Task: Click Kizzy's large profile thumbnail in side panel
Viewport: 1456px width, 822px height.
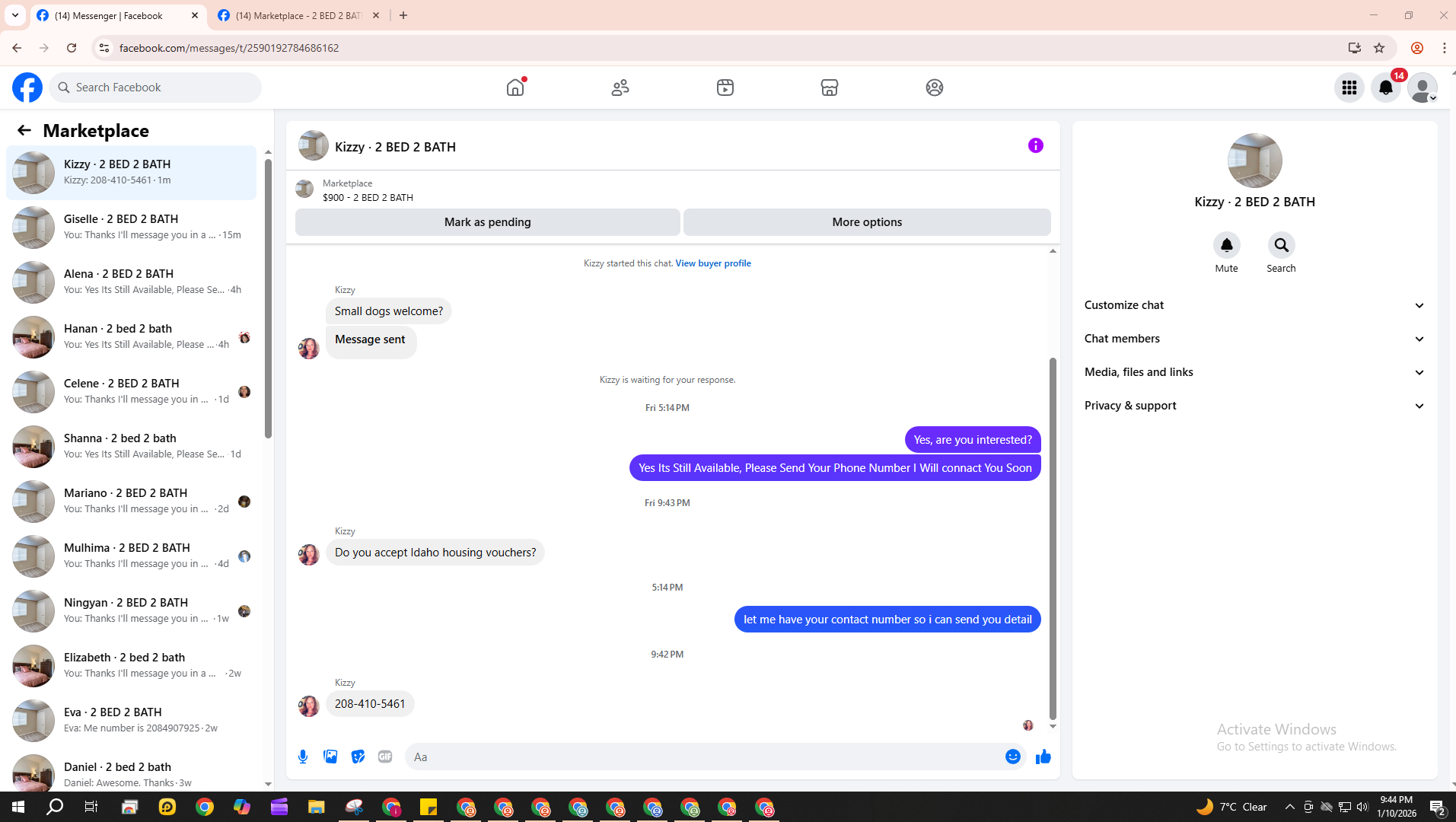Action: click(1254, 161)
